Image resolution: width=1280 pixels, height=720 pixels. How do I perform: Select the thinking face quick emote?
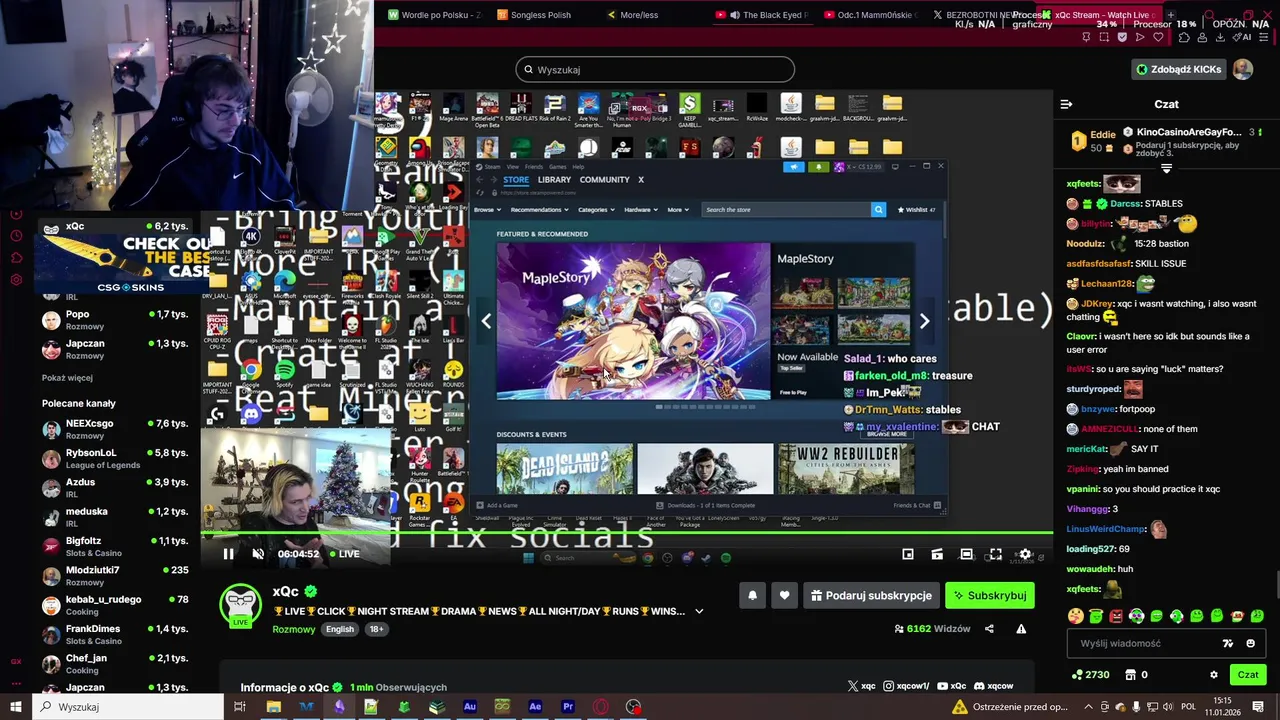(1075, 616)
